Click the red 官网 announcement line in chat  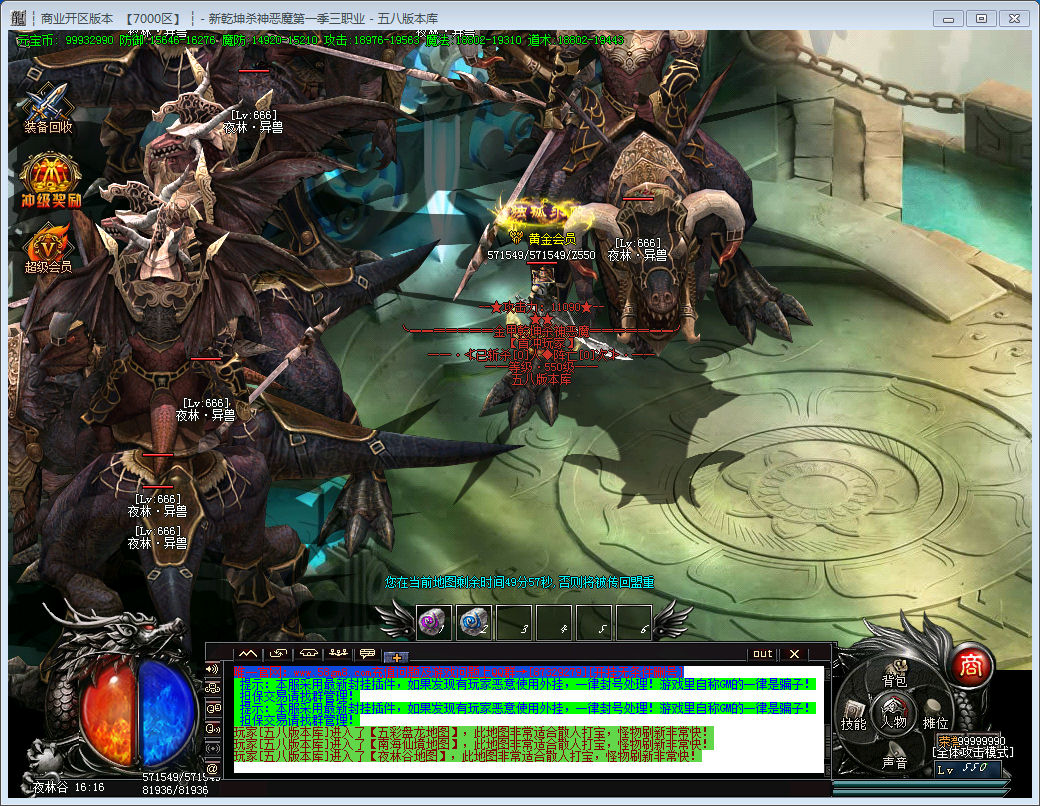point(458,672)
